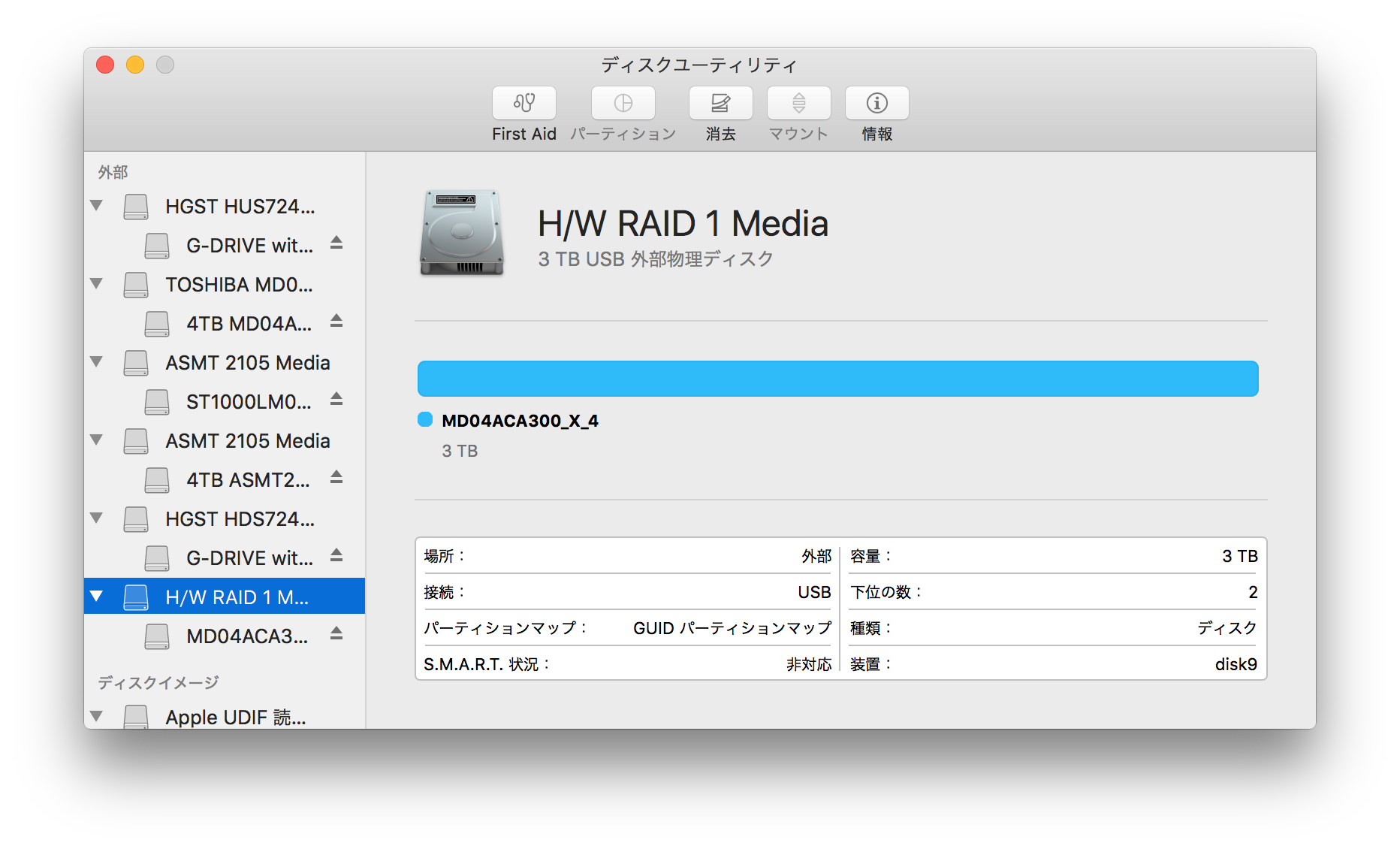Click the マウント toolbar button
Viewport: 1400px width, 849px height.
point(798,103)
